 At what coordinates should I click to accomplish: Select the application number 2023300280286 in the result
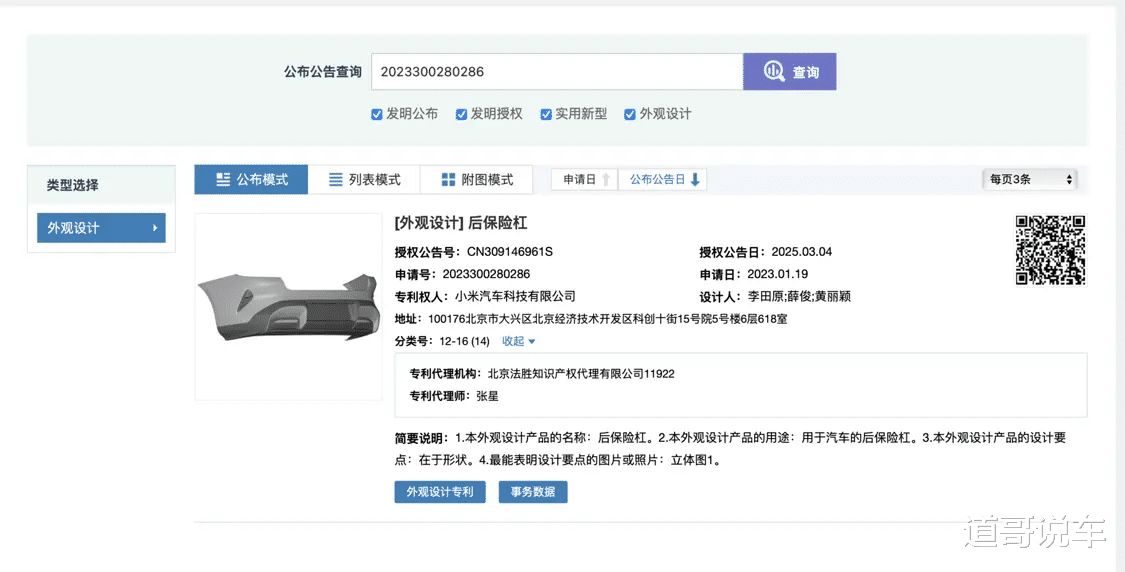(x=486, y=274)
